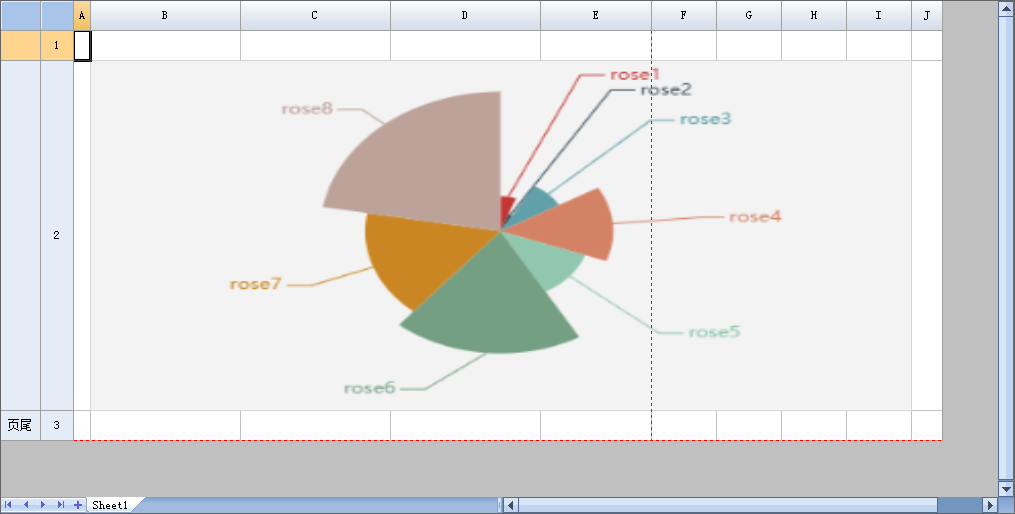Image resolution: width=1015 pixels, height=514 pixels.
Task: Jump to the last sheet with navigation arrow
Action: click(61, 505)
